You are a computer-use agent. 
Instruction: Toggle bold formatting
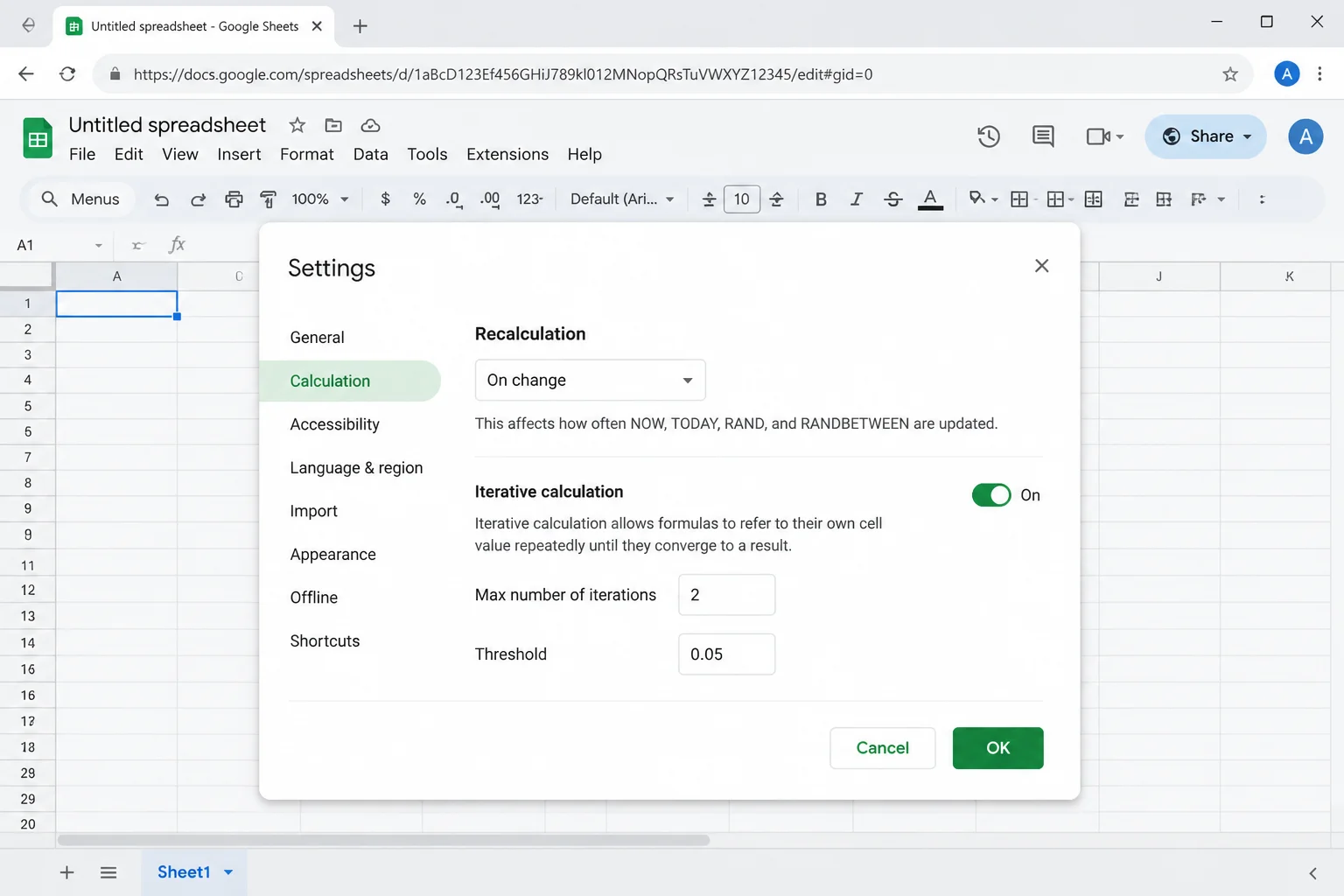coord(821,199)
